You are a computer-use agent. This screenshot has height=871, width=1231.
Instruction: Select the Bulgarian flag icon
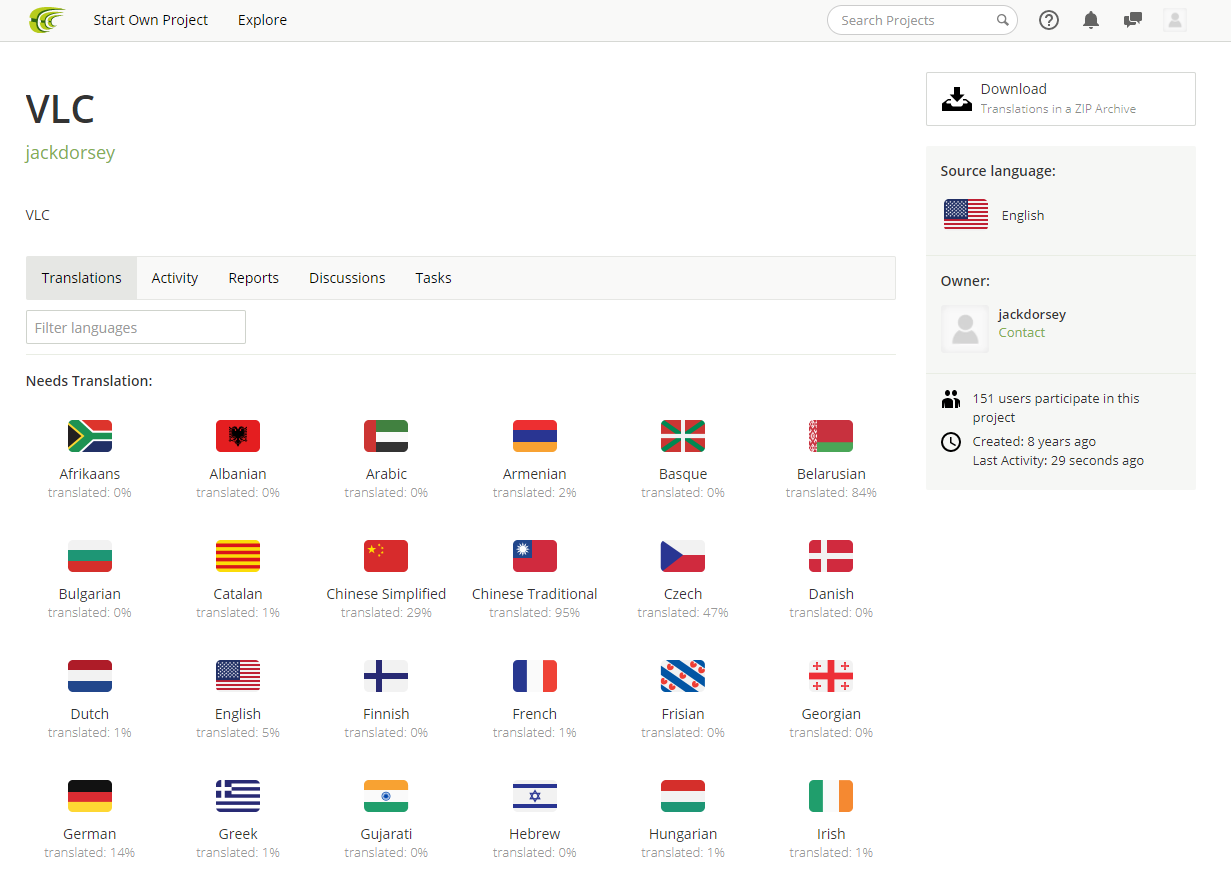click(x=90, y=556)
